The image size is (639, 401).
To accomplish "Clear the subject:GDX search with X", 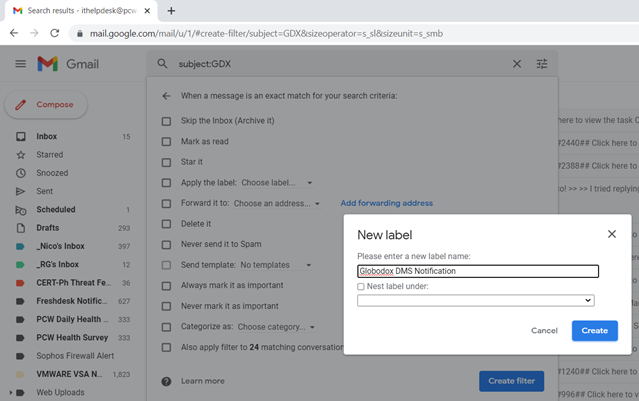I will 517,64.
